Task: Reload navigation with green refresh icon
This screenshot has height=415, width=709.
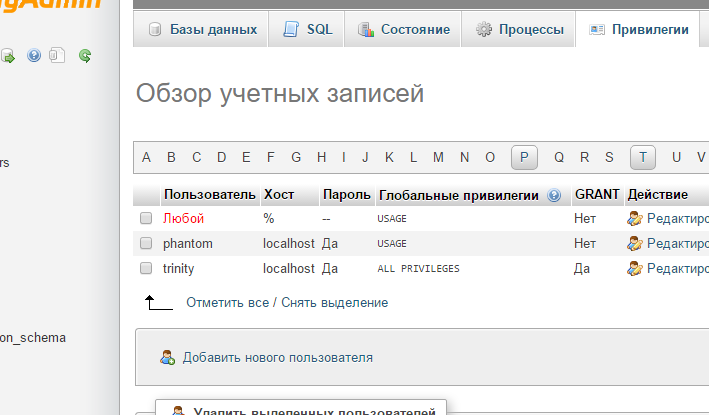Action: [85, 56]
